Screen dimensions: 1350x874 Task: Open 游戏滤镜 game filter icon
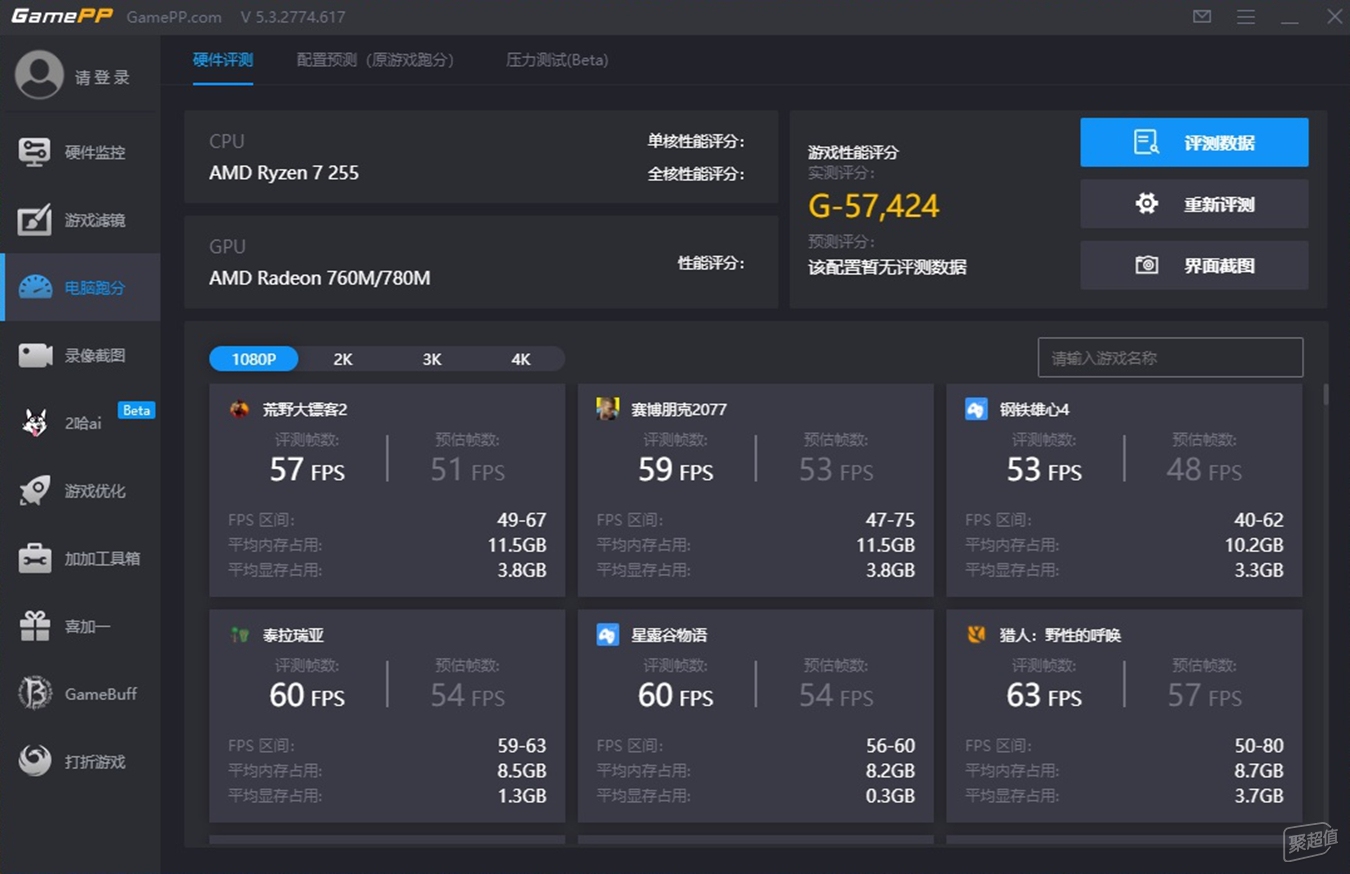34,220
